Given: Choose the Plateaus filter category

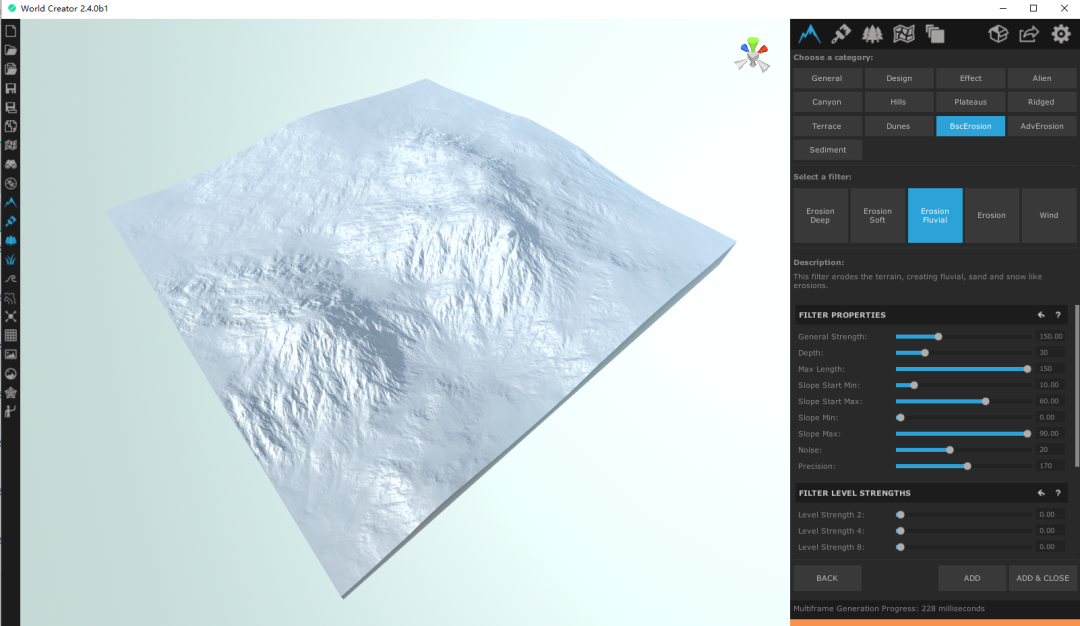Looking at the screenshot, I should coord(970,102).
